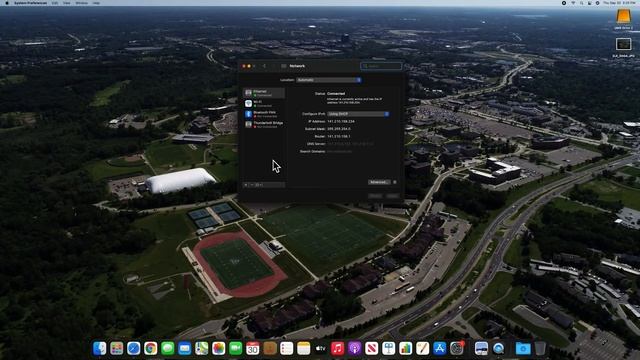Click the help question mark button
The image size is (640, 360).
pos(395,182)
